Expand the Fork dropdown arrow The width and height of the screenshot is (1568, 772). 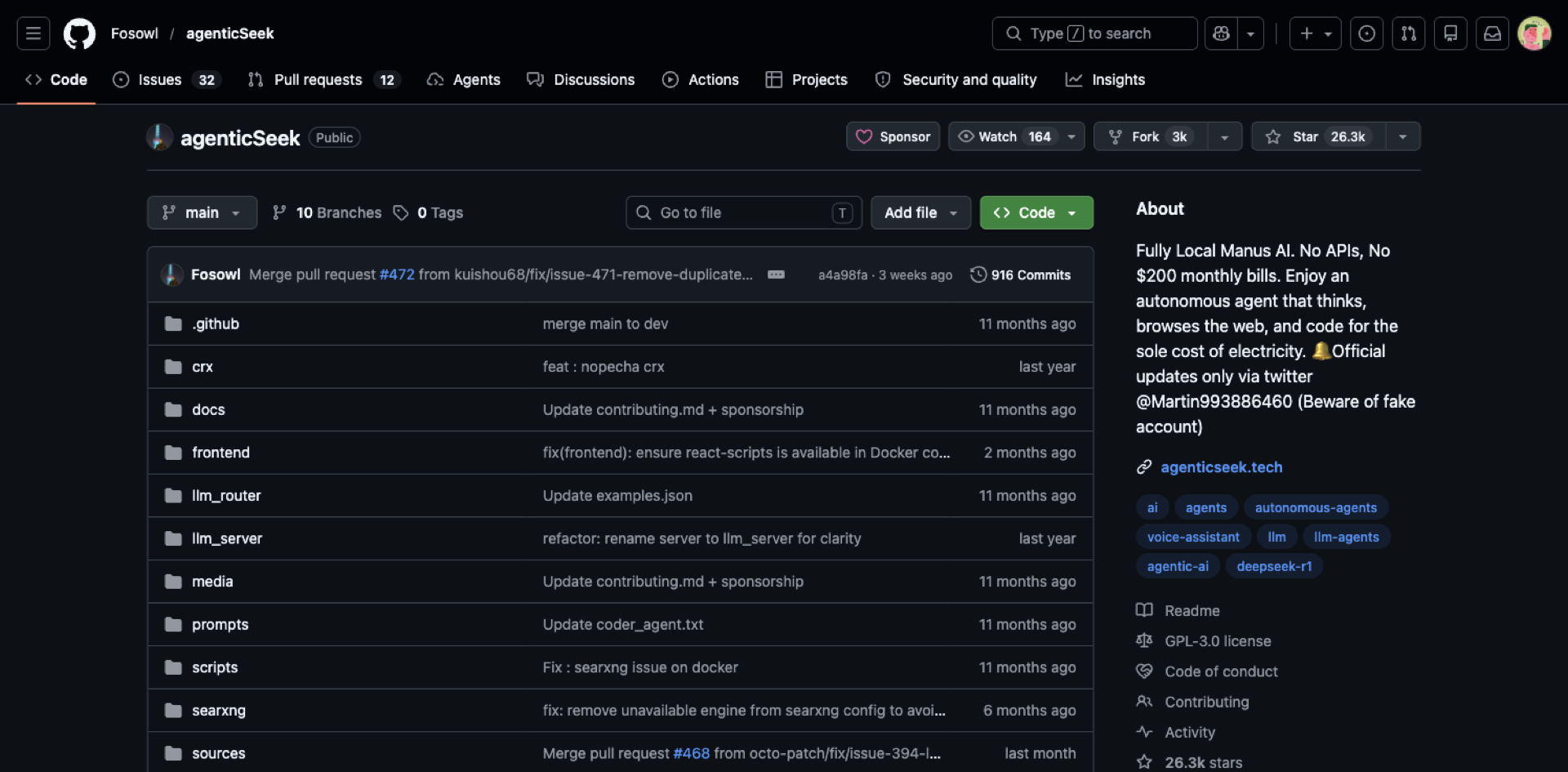pos(1225,136)
